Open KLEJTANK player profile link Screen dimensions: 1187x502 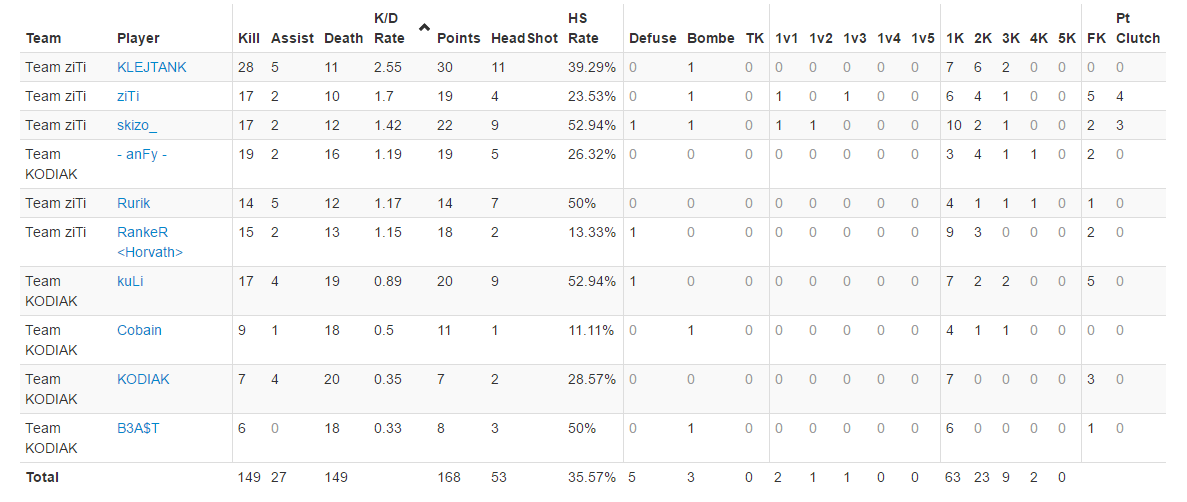coord(151,67)
